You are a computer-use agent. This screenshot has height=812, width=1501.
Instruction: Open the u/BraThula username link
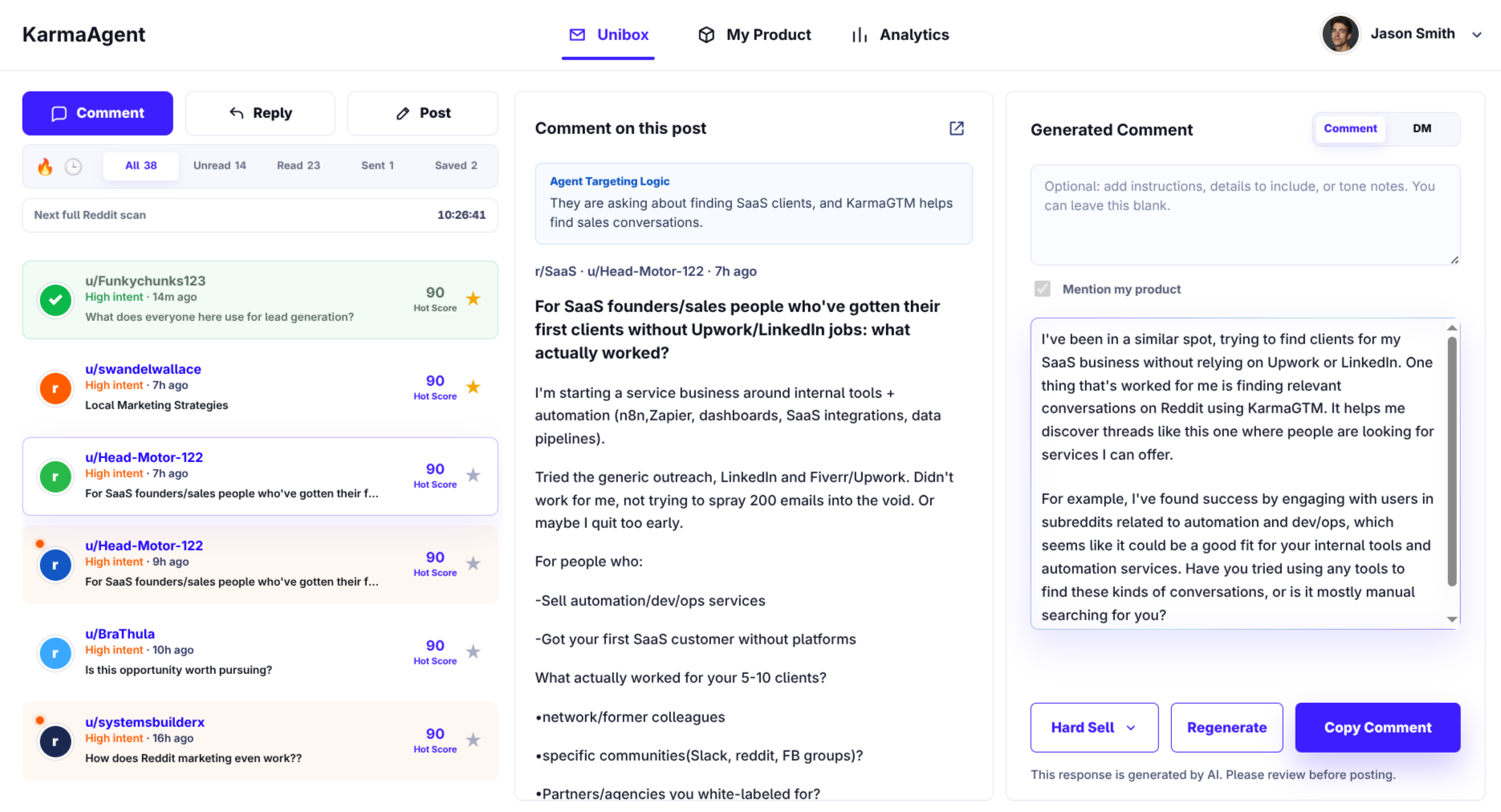120,634
